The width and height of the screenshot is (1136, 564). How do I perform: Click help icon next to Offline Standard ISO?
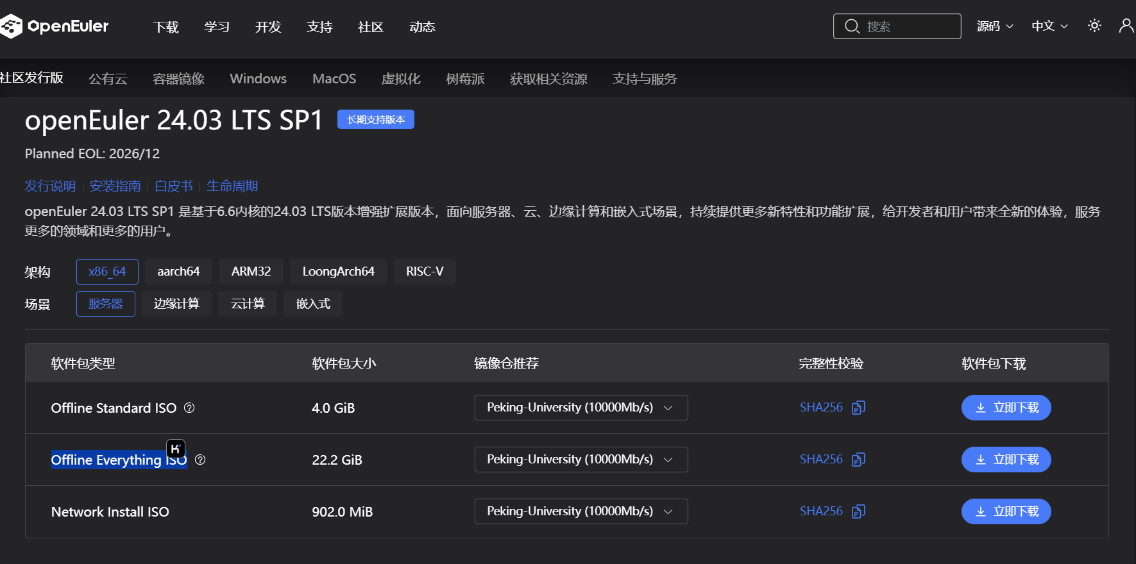tap(190, 408)
